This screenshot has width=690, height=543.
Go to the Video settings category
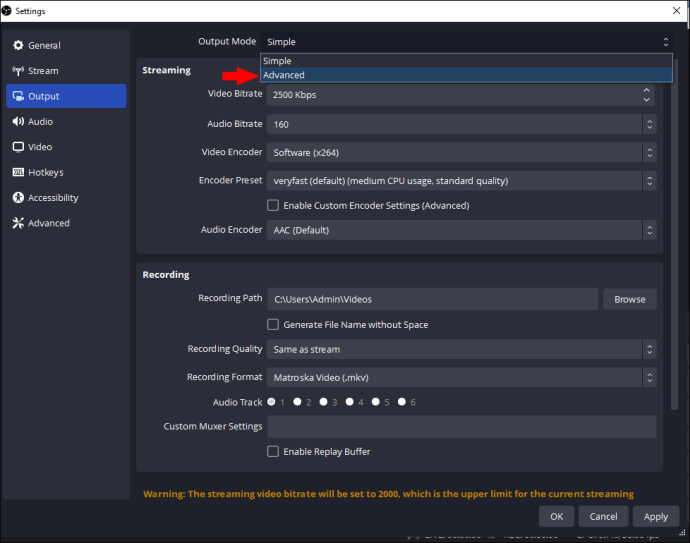(66, 147)
